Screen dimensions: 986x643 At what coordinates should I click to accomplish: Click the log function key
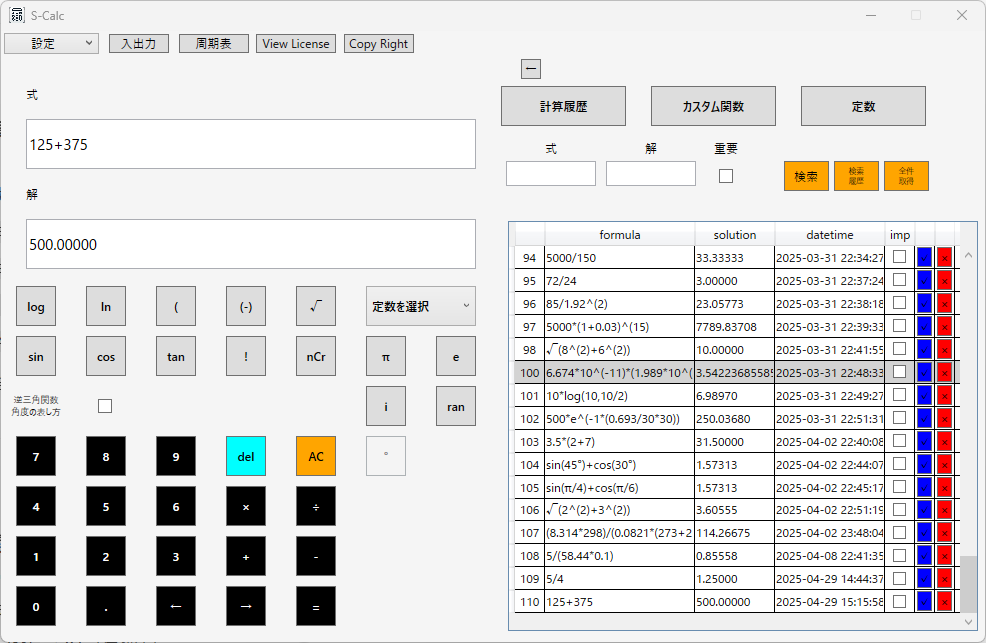pyautogui.click(x=36, y=306)
